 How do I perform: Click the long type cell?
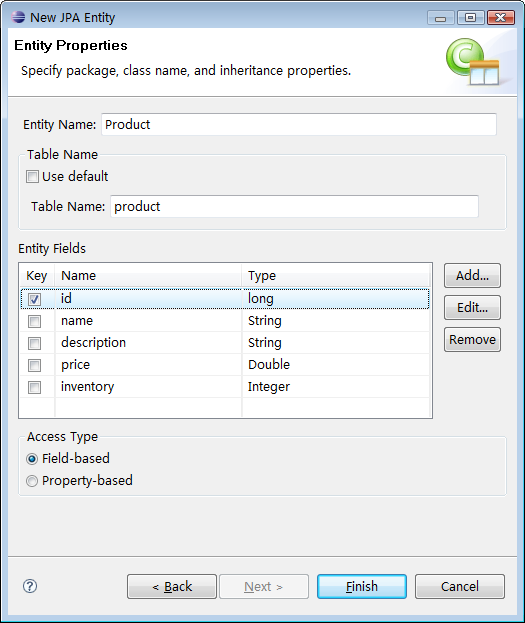point(261,299)
